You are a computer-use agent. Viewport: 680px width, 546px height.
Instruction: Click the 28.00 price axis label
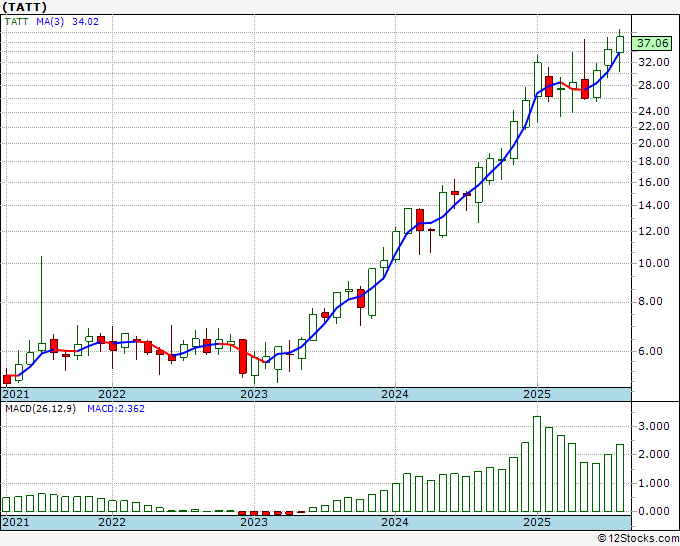(x=654, y=85)
